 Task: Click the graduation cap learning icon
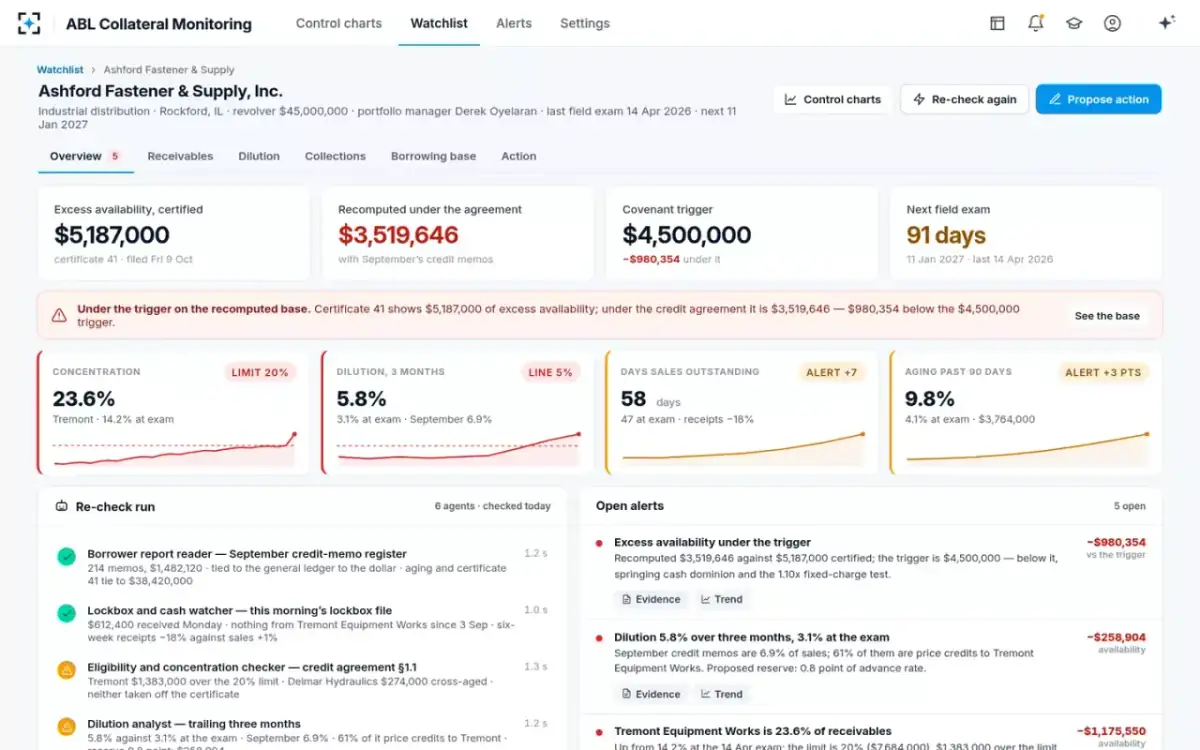pos(1074,23)
